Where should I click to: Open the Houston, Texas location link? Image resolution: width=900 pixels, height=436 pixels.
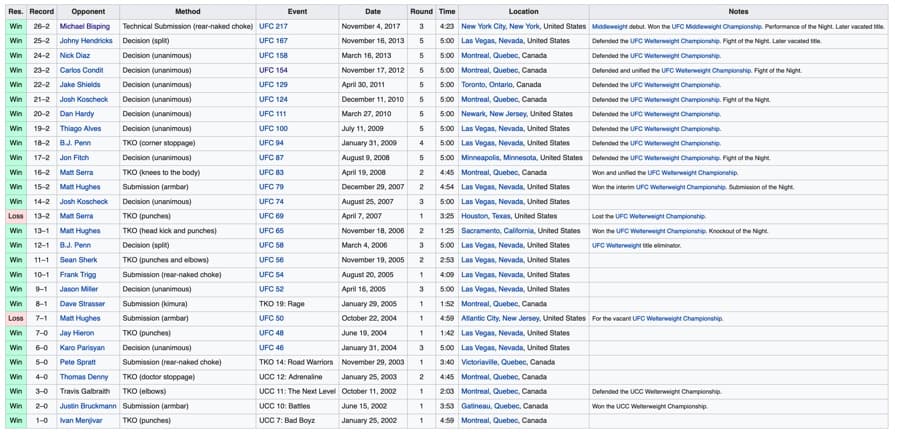(486, 216)
